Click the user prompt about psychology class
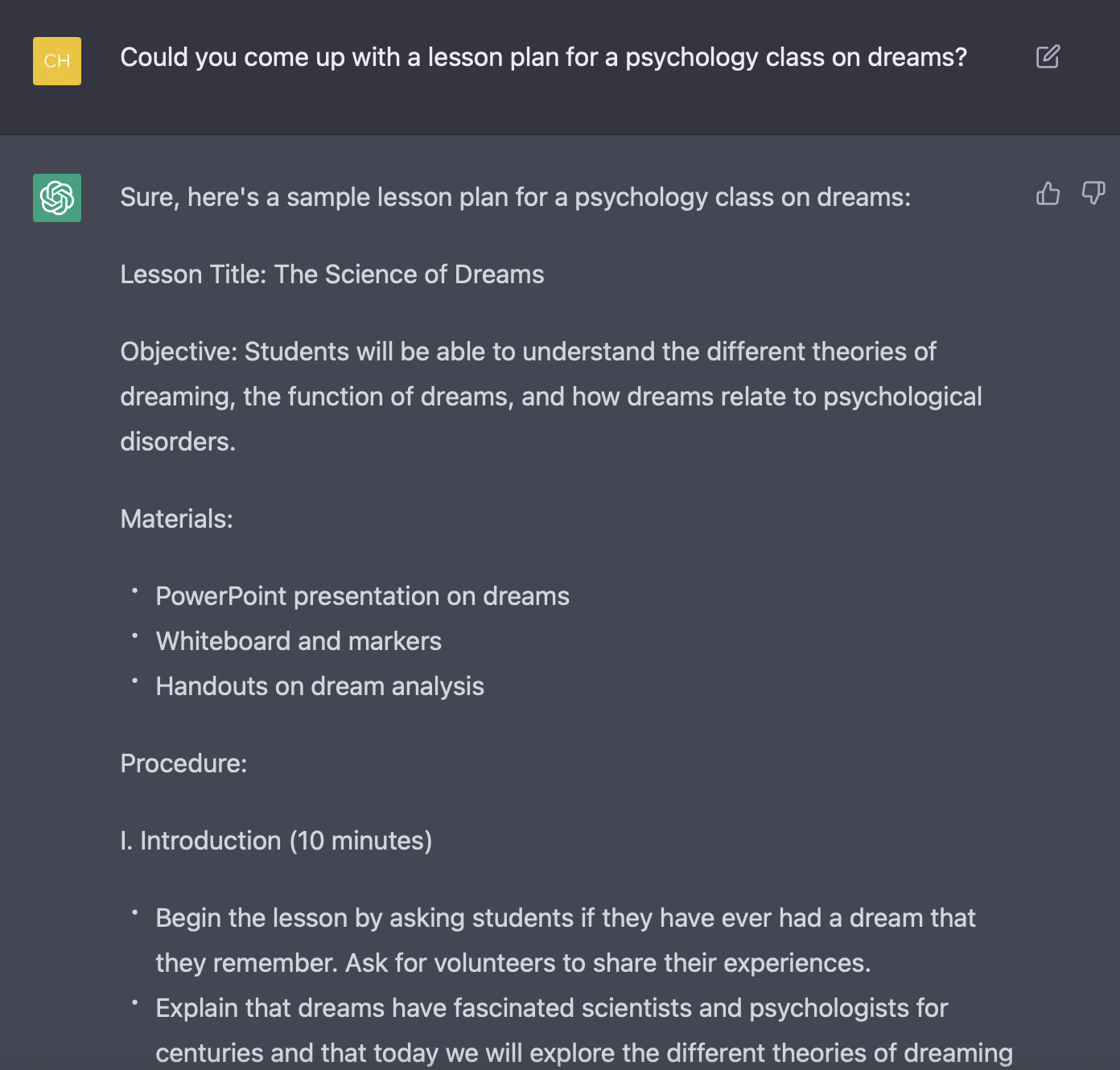 (x=543, y=58)
